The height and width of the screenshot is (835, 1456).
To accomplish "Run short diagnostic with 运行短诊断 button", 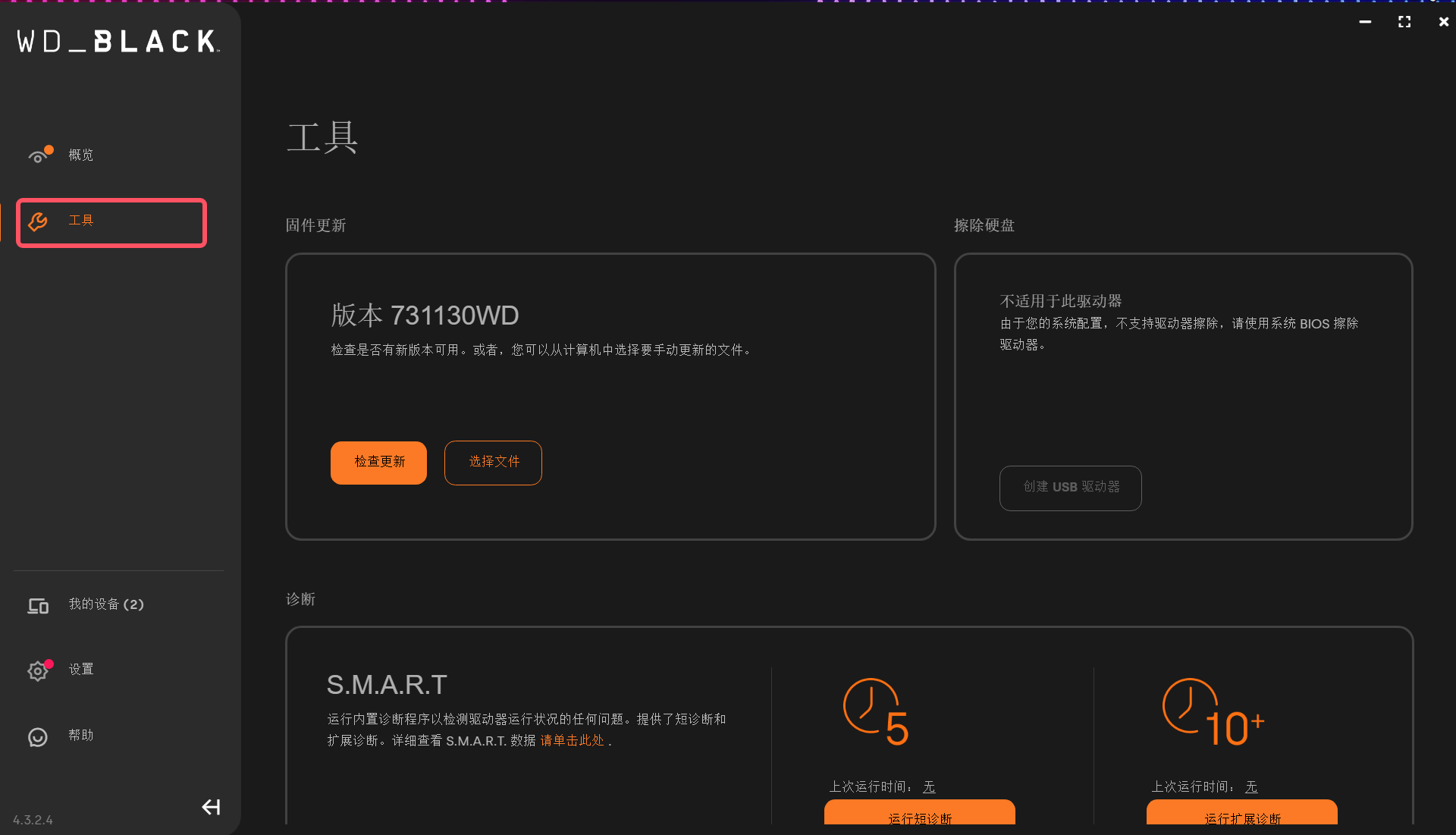I will (919, 813).
